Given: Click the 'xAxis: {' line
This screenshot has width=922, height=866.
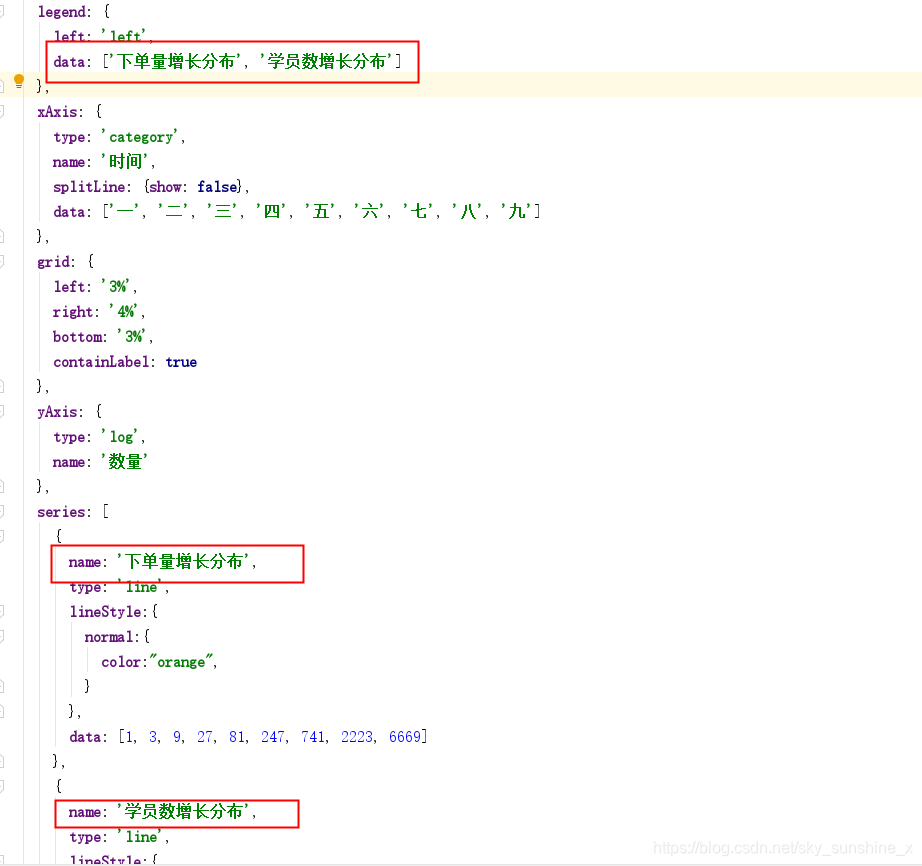Looking at the screenshot, I should 70,112.
